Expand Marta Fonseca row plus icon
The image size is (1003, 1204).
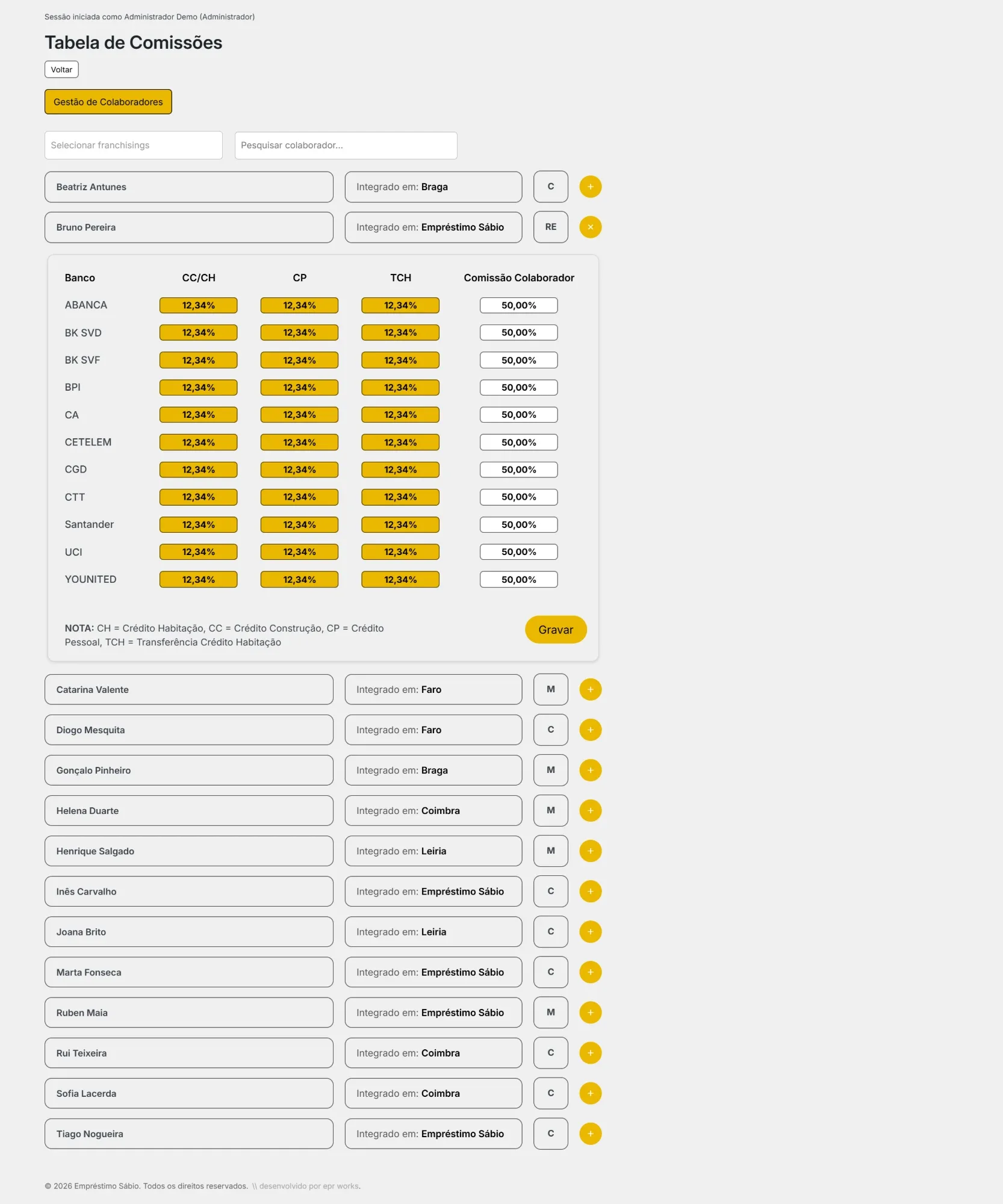[590, 972]
